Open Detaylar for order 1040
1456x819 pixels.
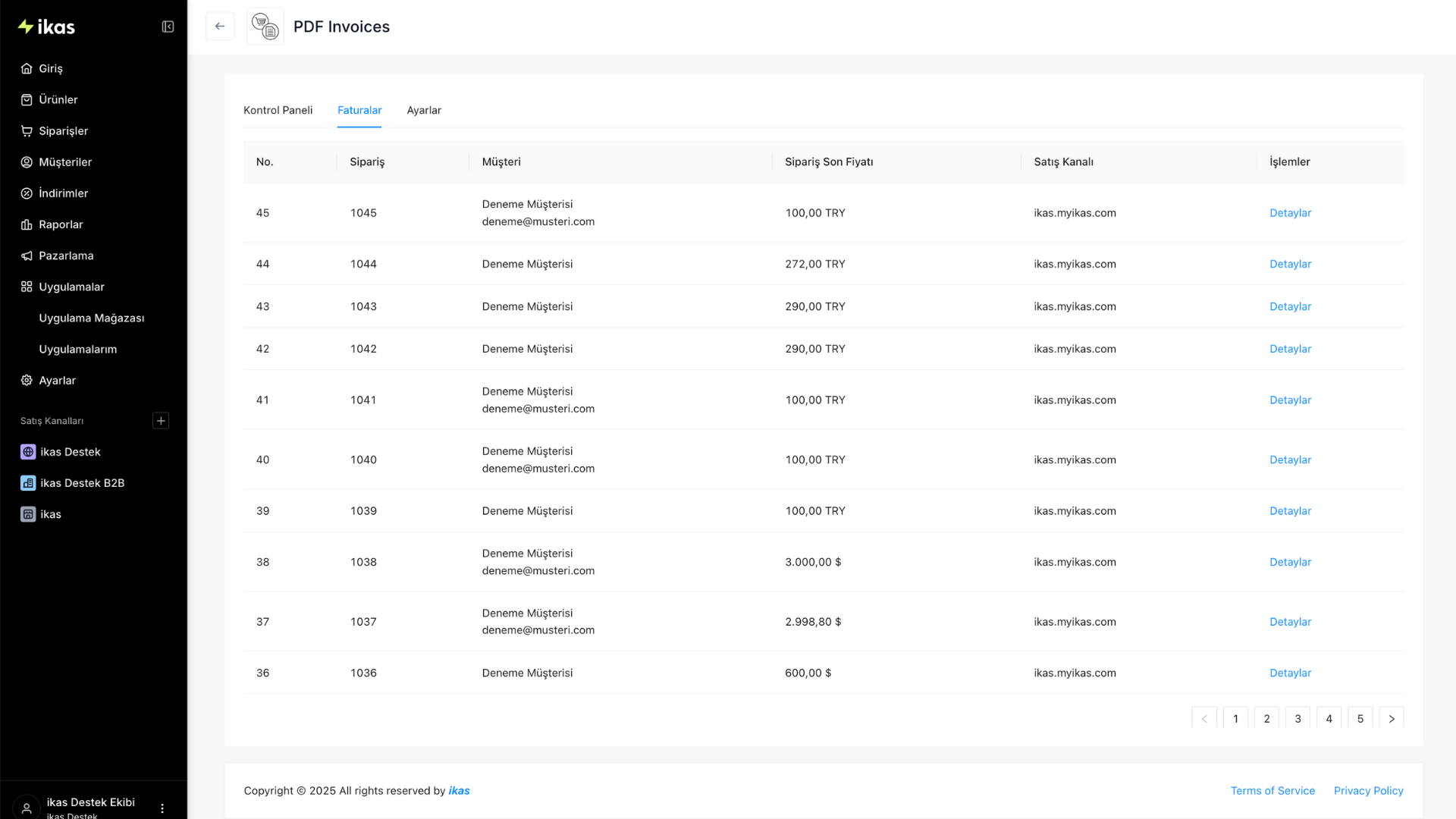1290,460
